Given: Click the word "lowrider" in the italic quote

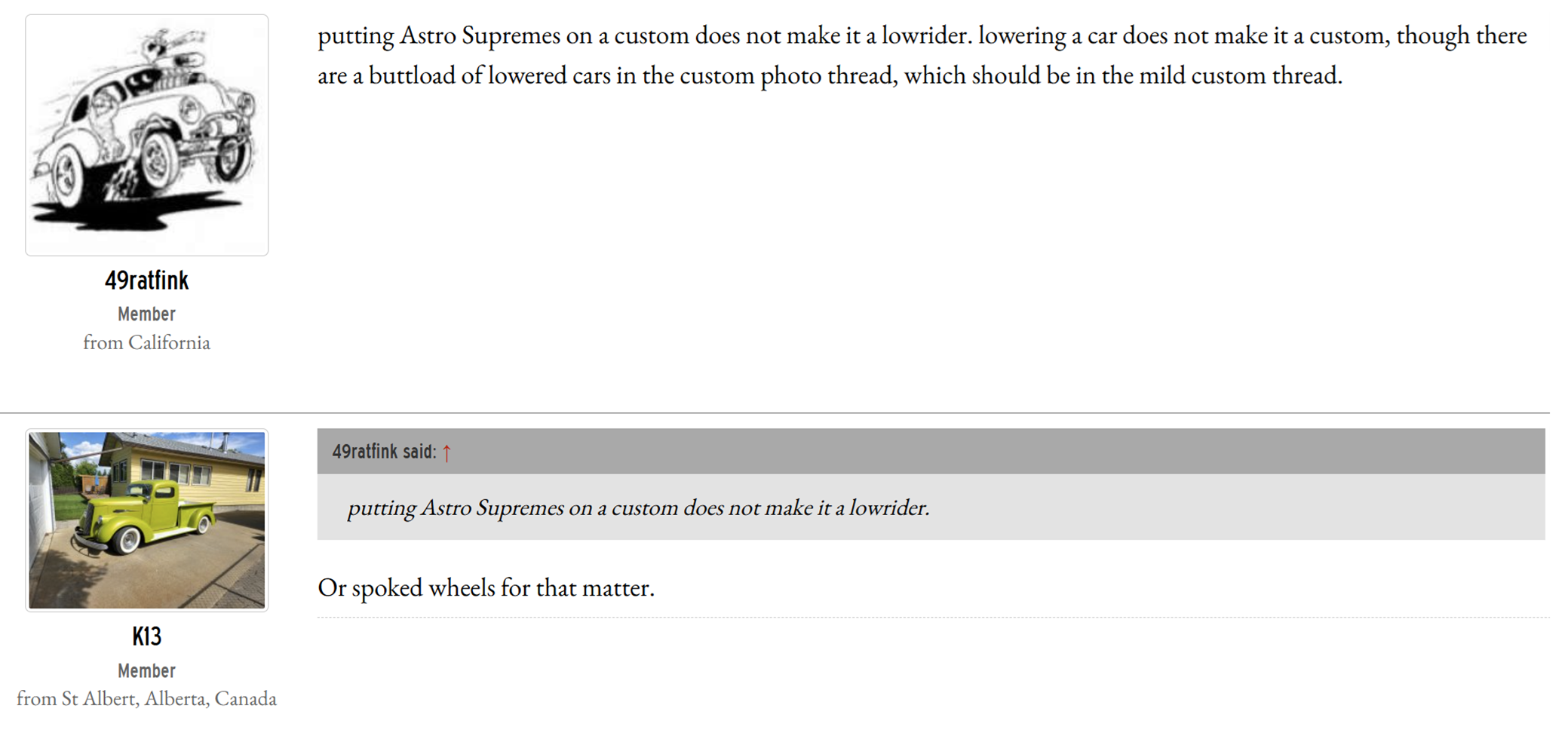Looking at the screenshot, I should (x=887, y=507).
